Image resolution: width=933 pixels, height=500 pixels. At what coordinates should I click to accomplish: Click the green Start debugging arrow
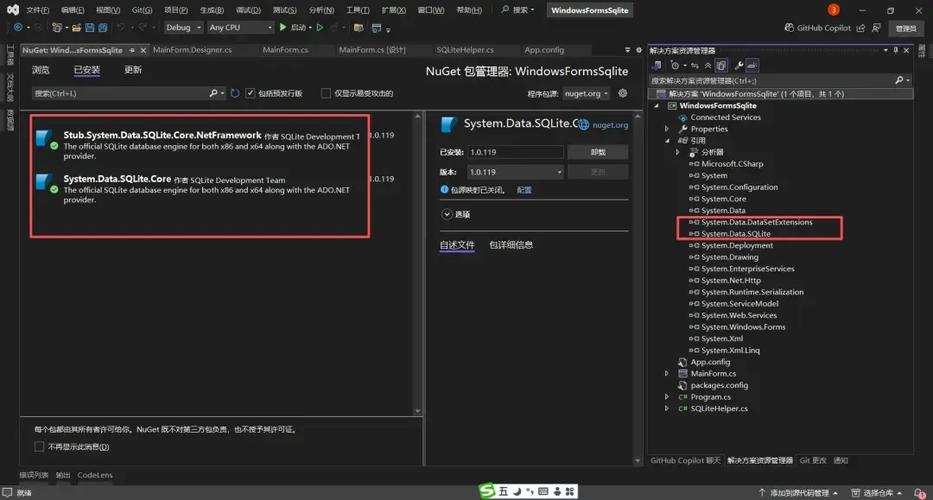pyautogui.click(x=283, y=27)
